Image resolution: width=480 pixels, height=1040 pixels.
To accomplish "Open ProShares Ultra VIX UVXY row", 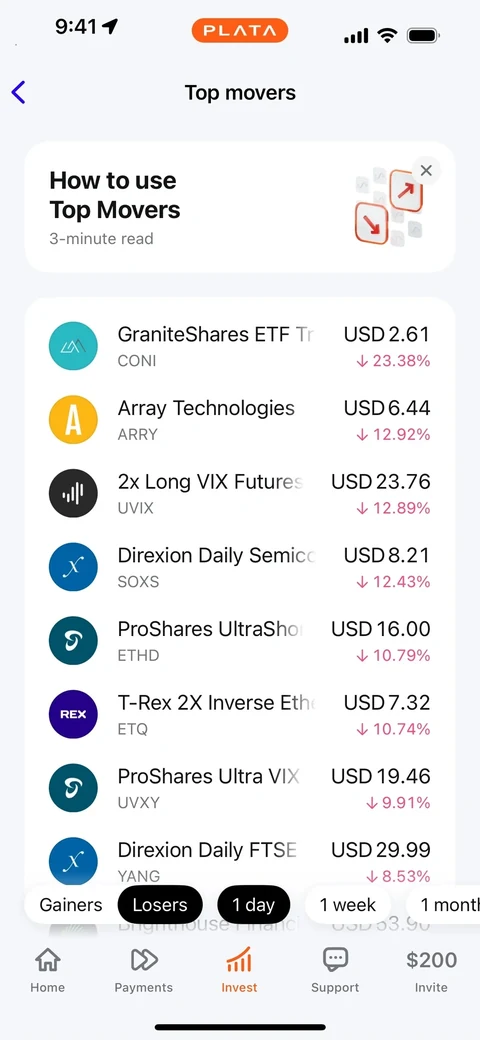I will click(x=240, y=788).
